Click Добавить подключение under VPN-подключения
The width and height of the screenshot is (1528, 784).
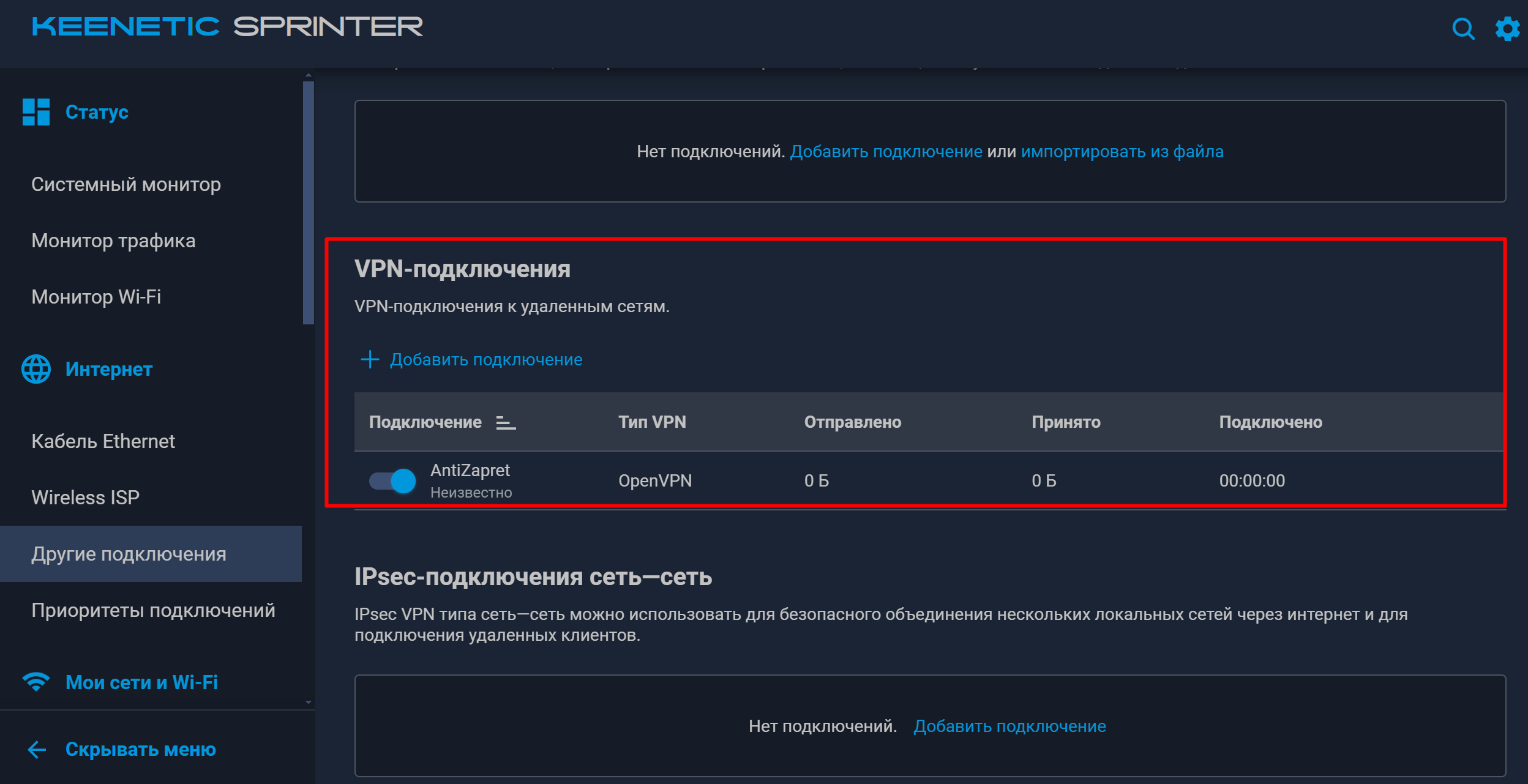pyautogui.click(x=486, y=359)
